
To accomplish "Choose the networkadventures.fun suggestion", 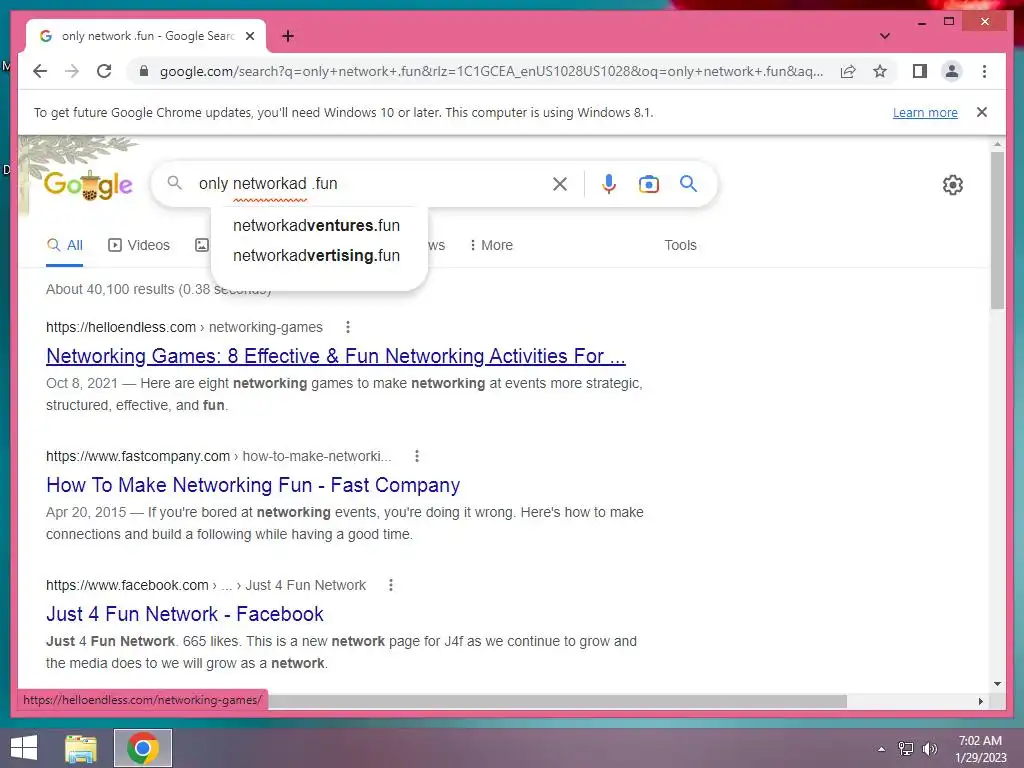I will (x=317, y=225).
